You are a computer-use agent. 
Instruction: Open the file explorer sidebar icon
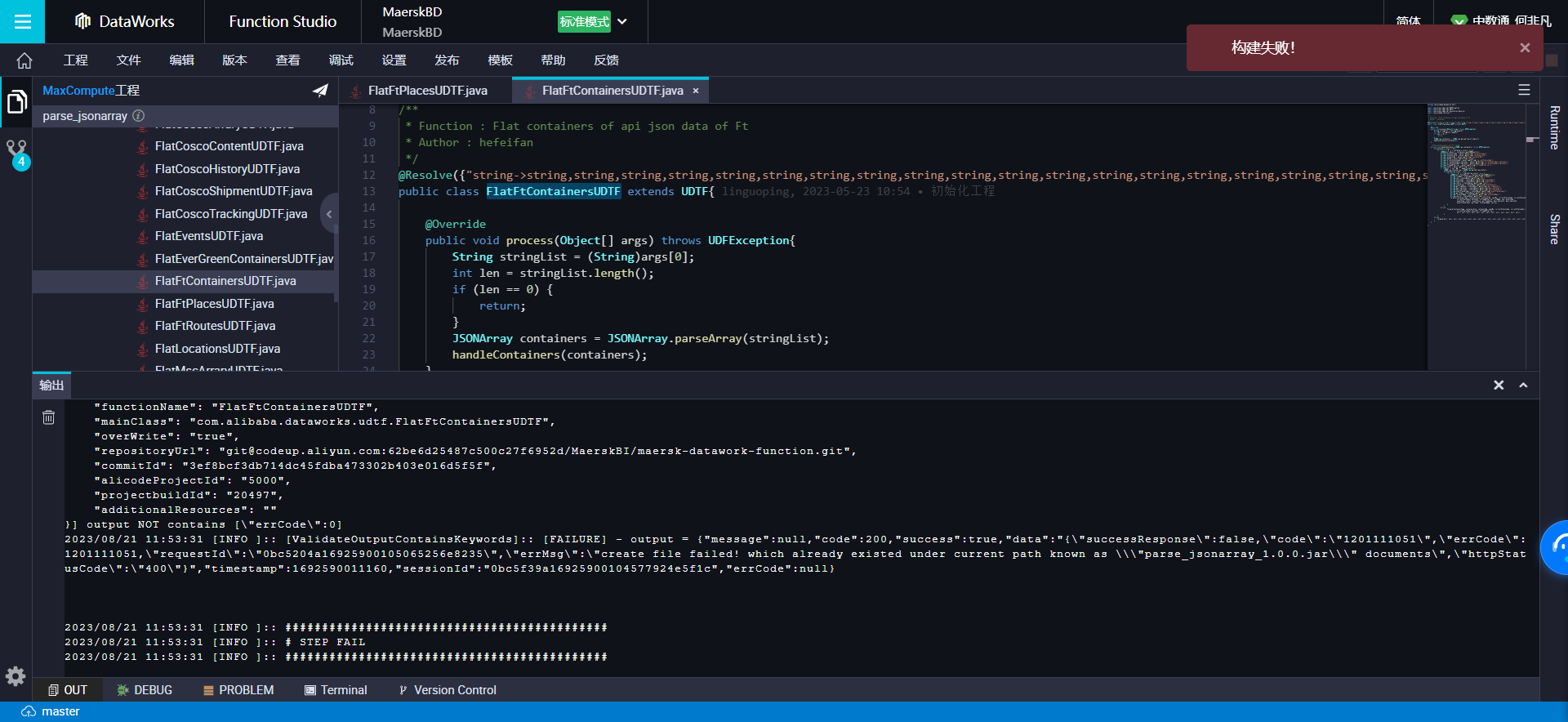[x=16, y=102]
